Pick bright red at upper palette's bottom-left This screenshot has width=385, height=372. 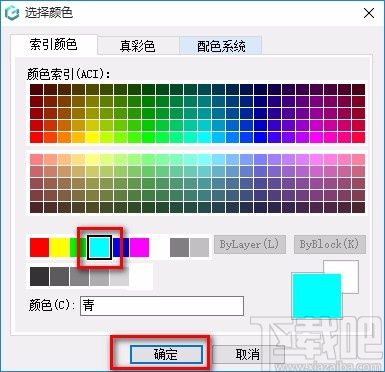[36, 137]
